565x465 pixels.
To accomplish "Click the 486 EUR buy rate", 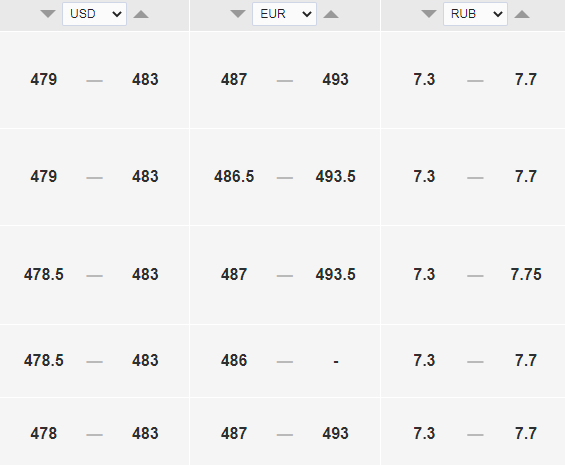I will [234, 360].
